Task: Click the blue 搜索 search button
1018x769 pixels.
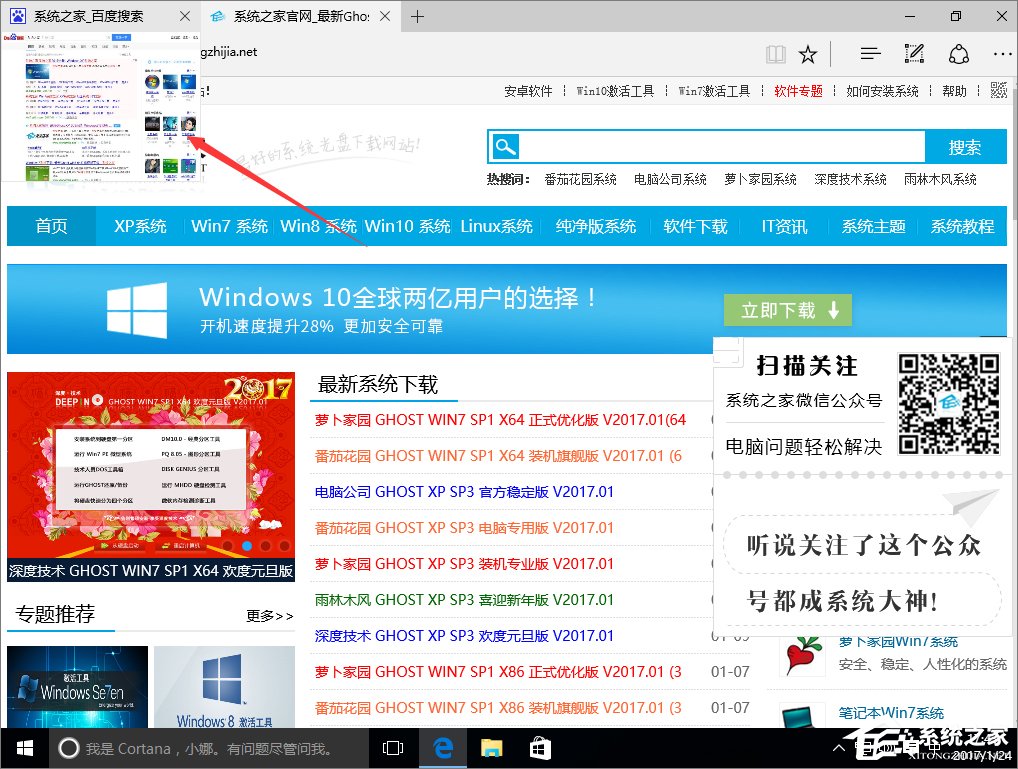Action: (964, 146)
